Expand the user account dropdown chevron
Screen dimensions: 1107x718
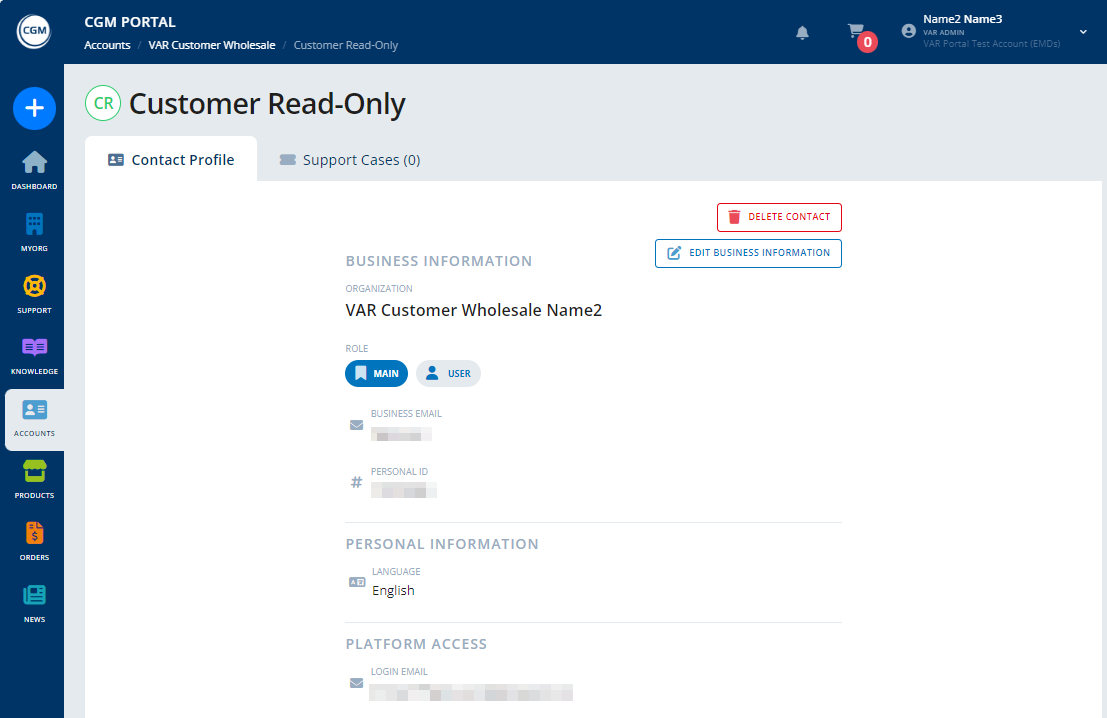point(1081,31)
